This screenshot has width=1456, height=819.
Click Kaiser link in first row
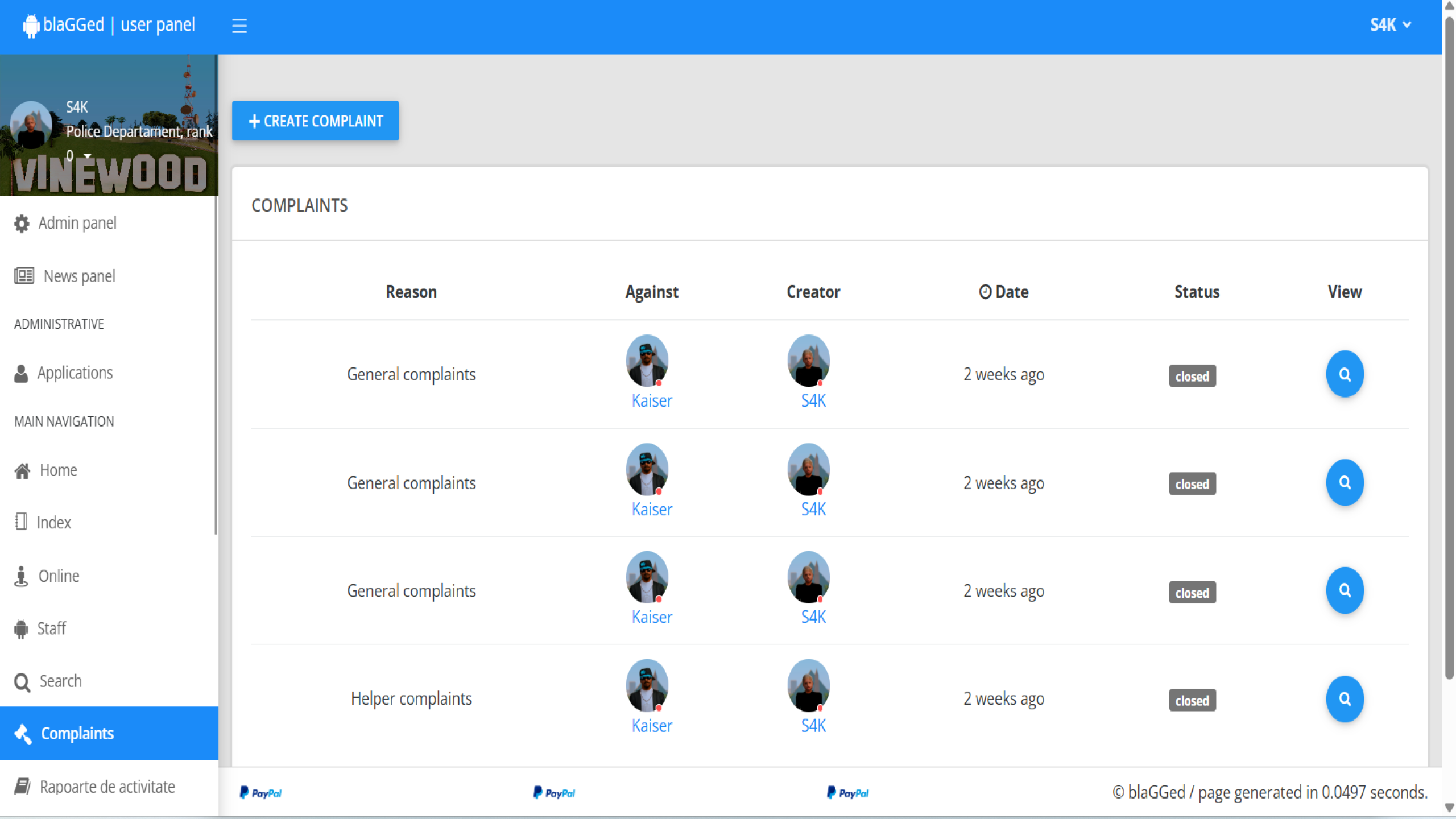click(651, 400)
